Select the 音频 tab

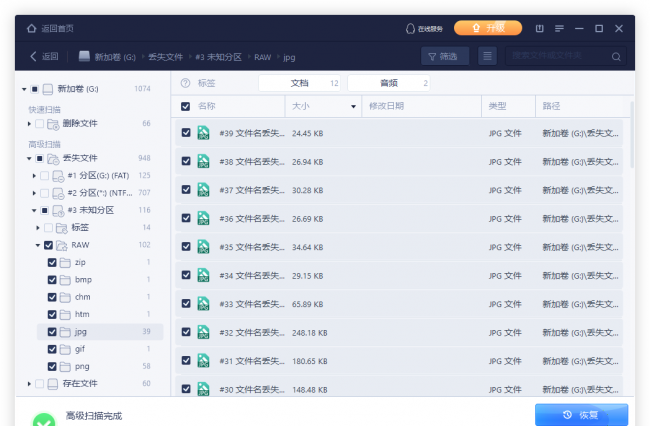tap(388, 83)
